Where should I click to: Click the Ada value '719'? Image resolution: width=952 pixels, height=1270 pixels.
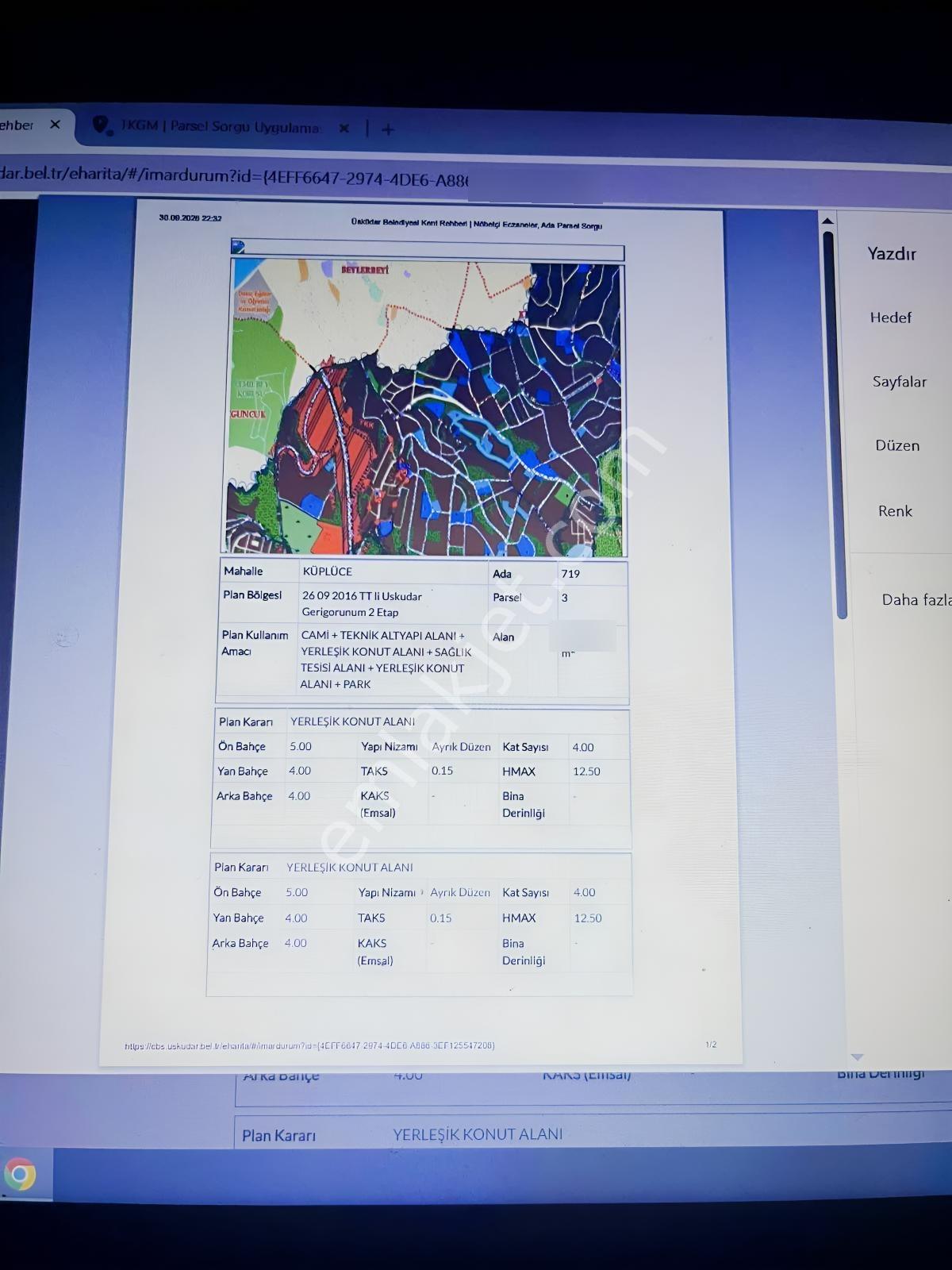coord(570,574)
